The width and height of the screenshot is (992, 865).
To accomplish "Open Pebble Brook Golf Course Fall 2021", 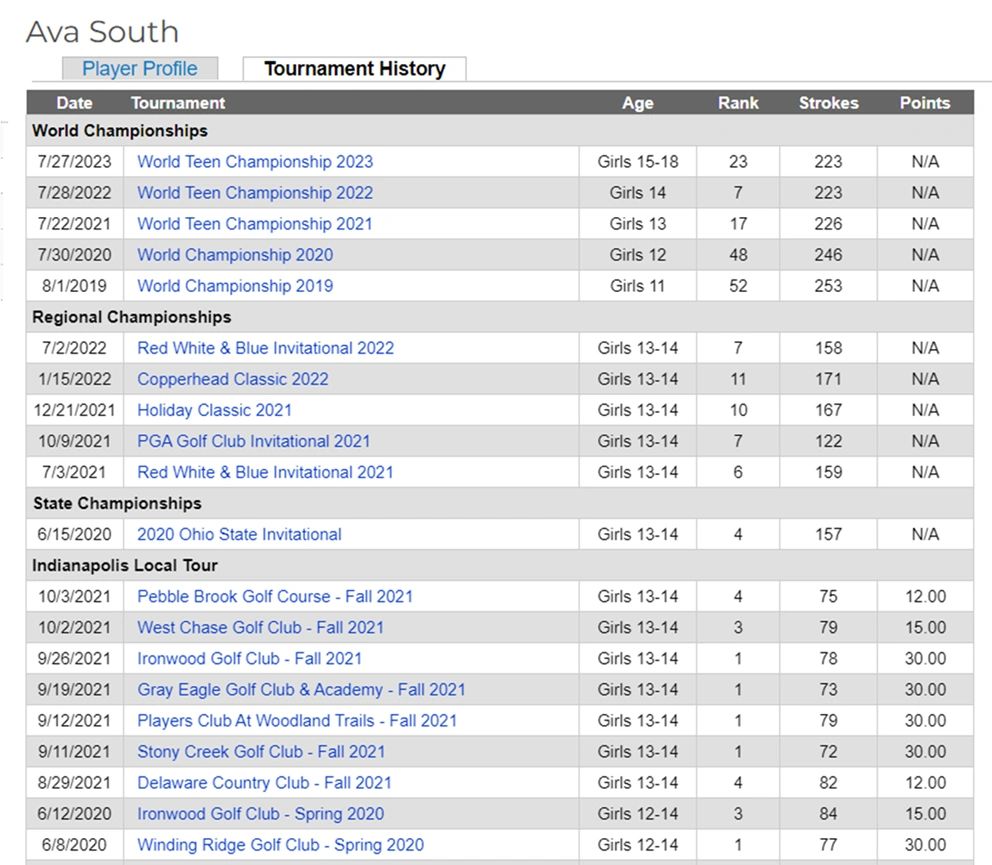I will (275, 596).
